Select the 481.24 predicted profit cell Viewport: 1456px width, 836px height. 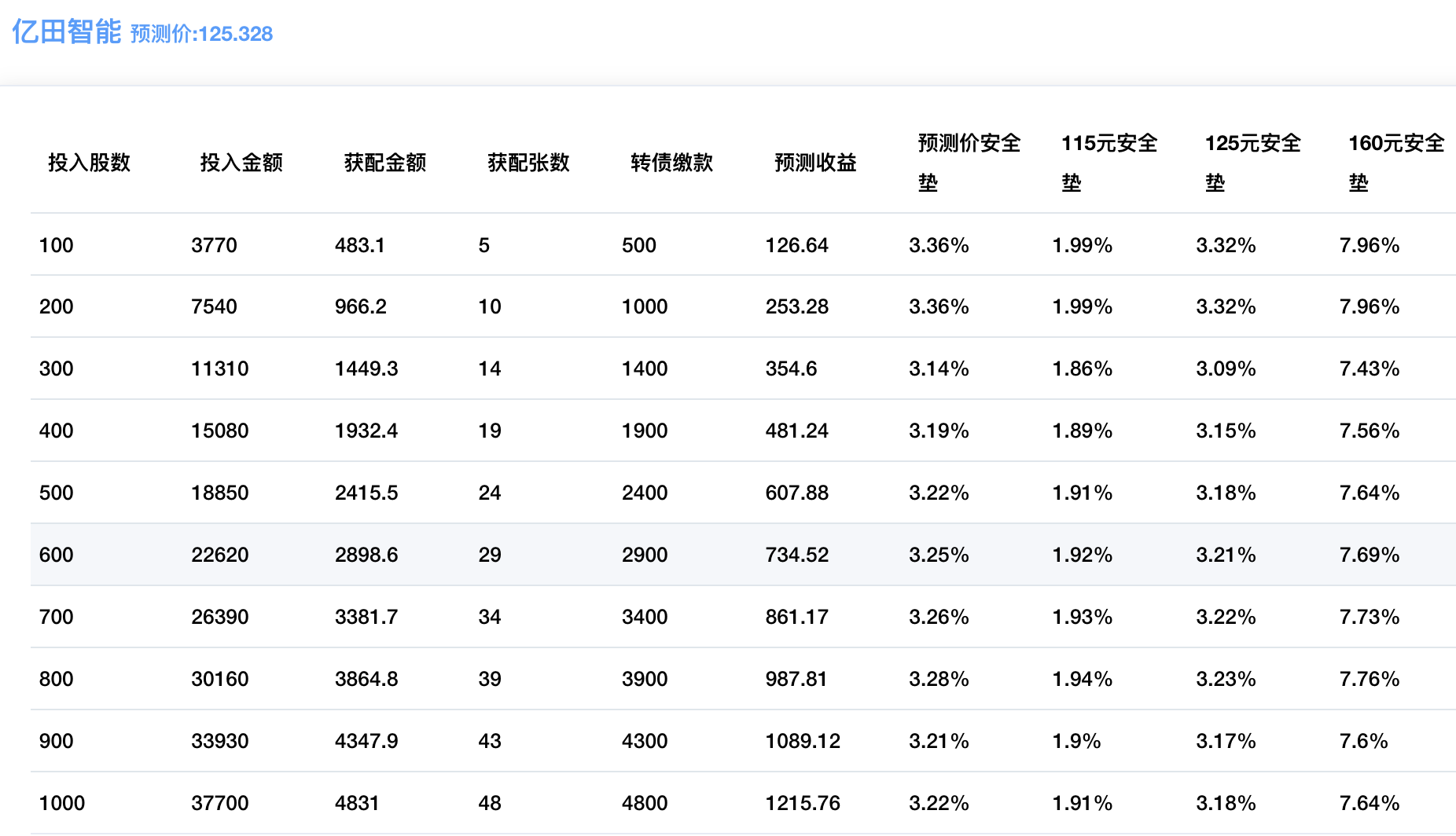click(796, 431)
